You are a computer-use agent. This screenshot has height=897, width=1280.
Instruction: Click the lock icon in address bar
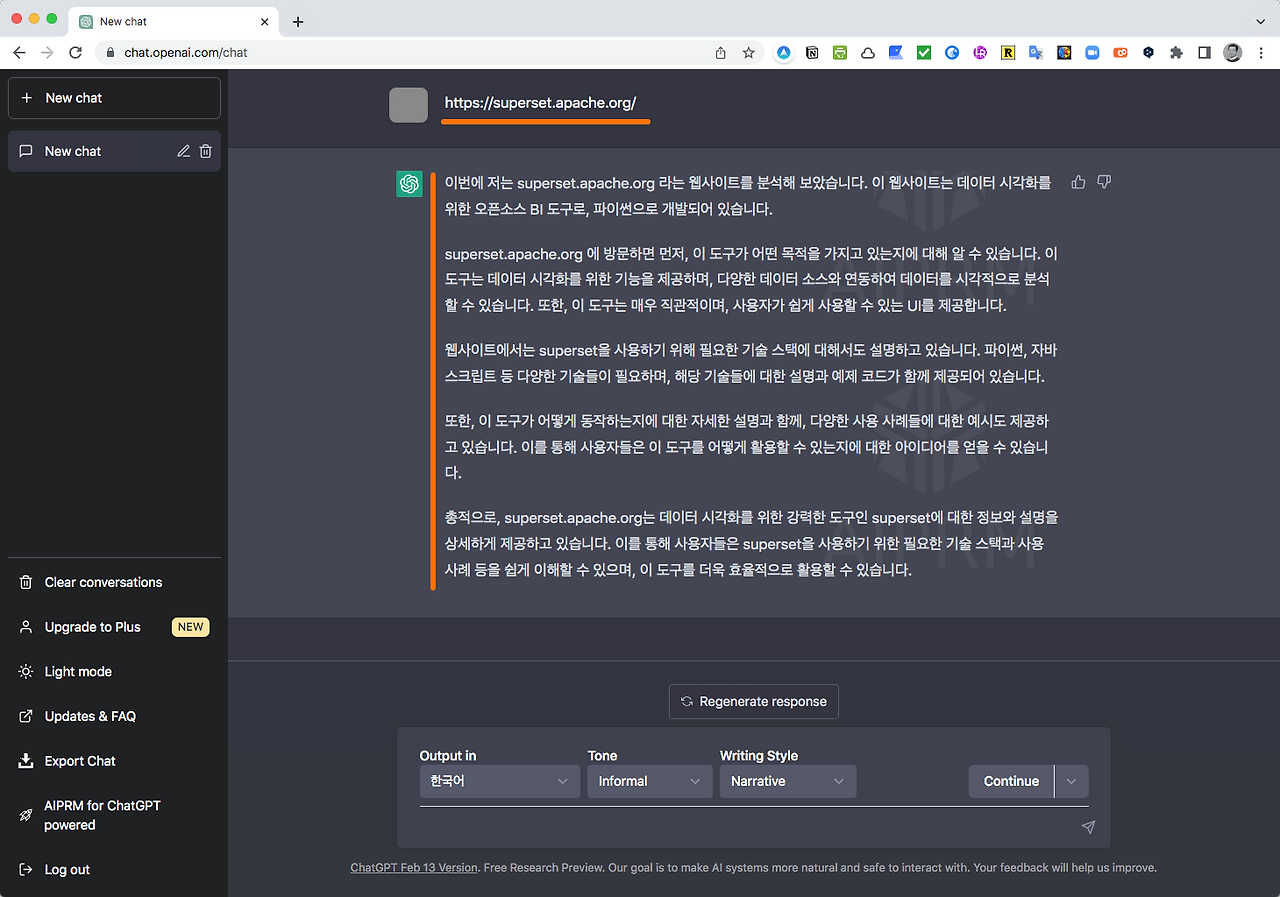pyautogui.click(x=111, y=52)
